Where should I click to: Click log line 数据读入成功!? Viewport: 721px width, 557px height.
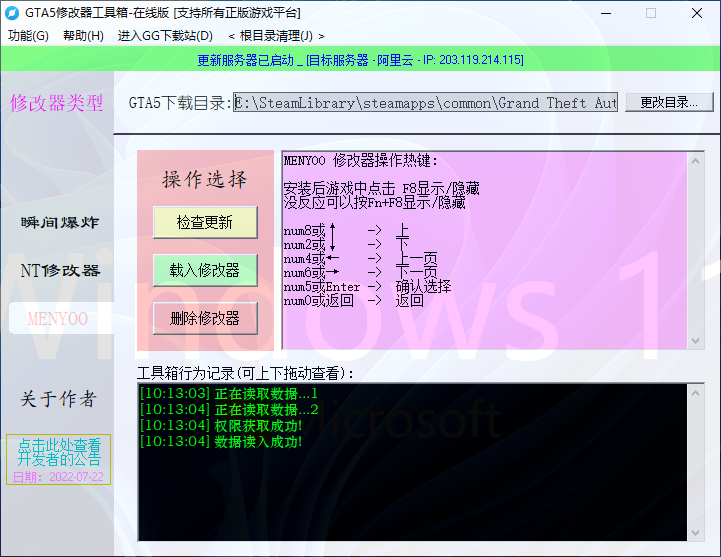point(221,442)
